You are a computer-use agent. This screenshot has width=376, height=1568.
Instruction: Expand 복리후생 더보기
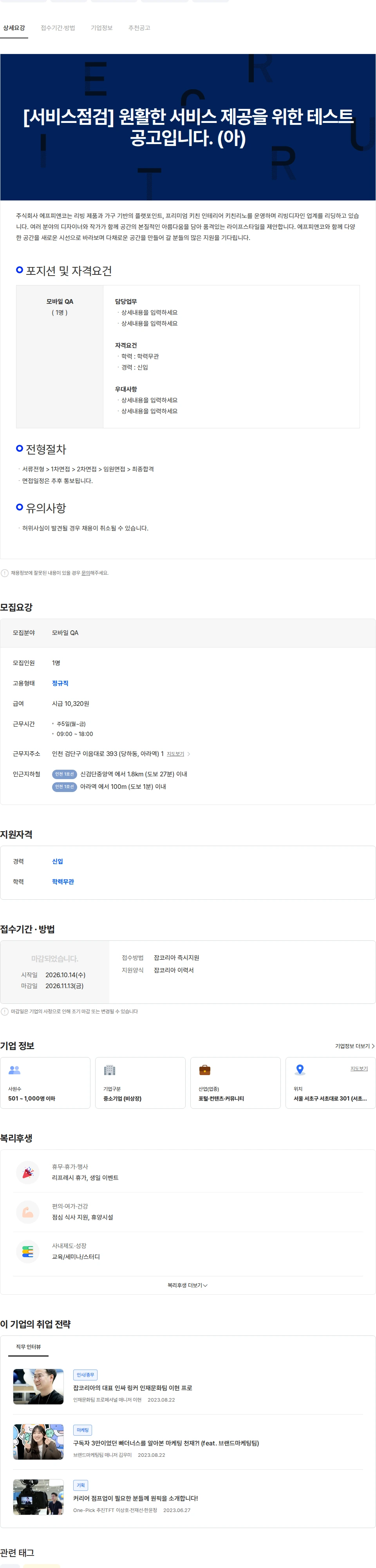coord(188,1285)
